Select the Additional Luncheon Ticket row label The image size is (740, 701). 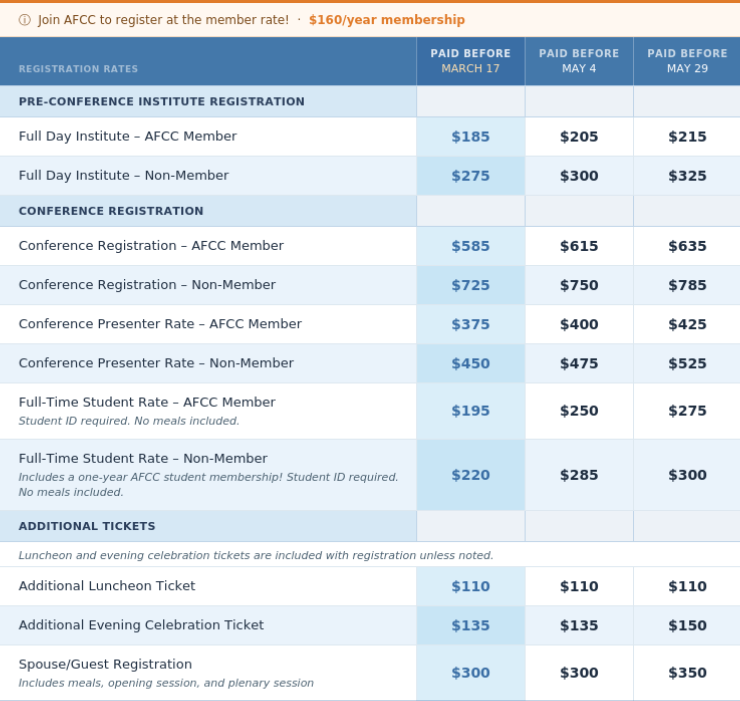107,586
